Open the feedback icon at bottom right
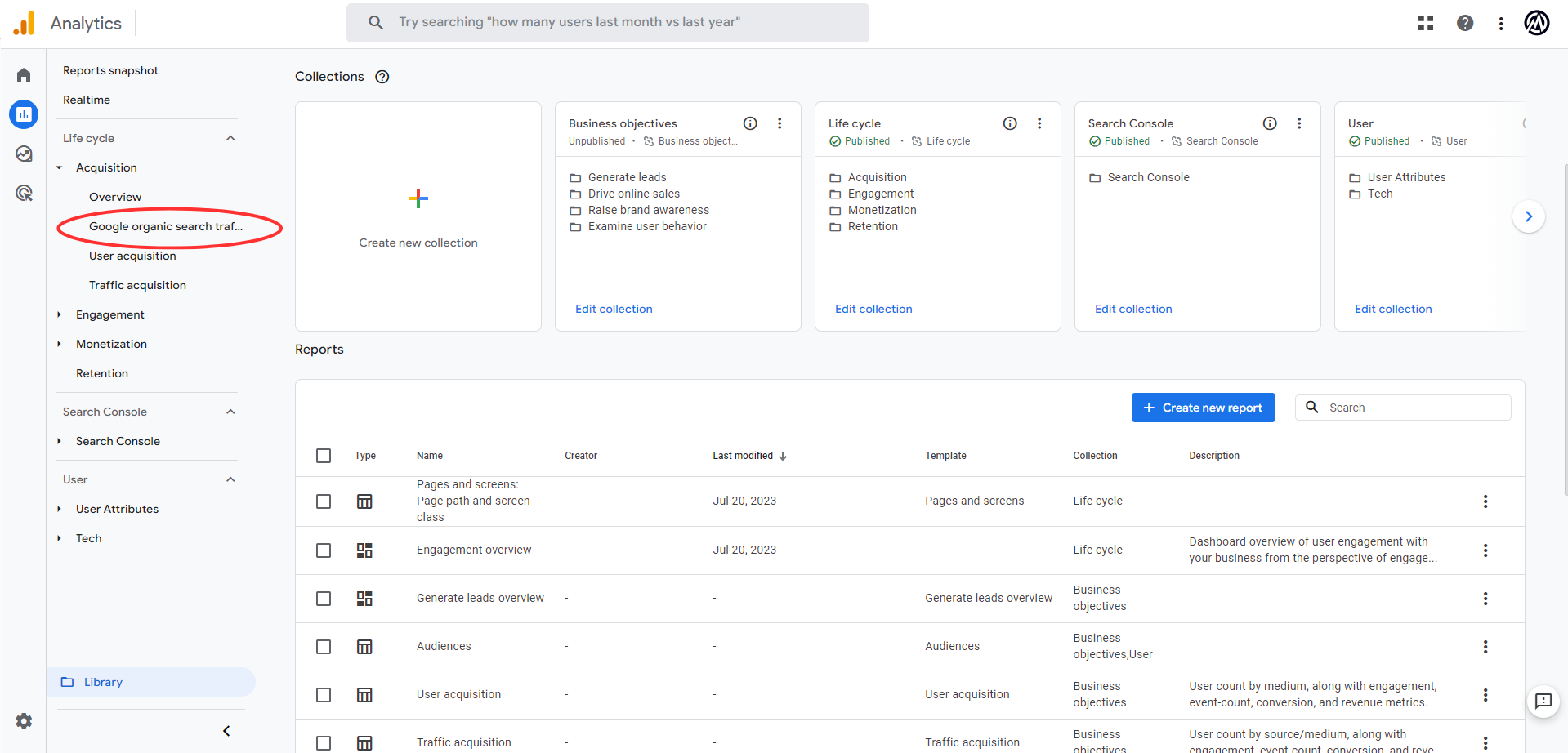Screen dimensions: 1568x753 click(1543, 701)
